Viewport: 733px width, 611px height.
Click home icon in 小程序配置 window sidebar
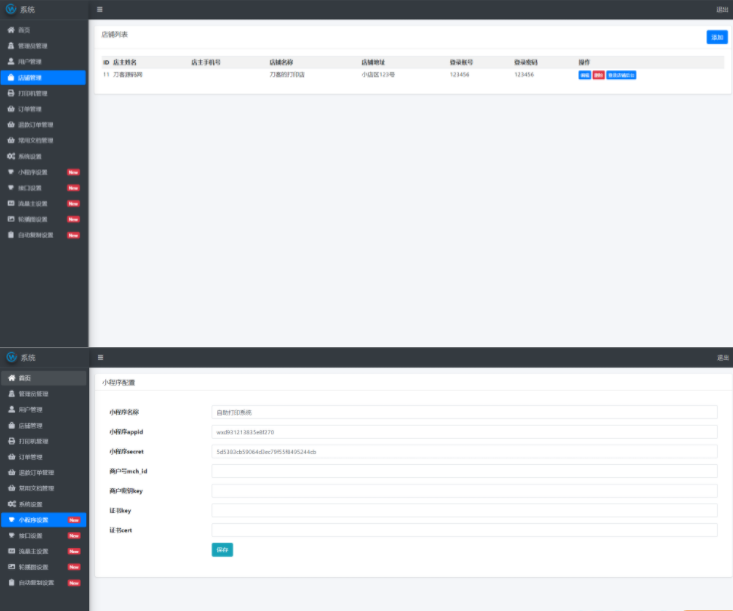tap(12, 378)
